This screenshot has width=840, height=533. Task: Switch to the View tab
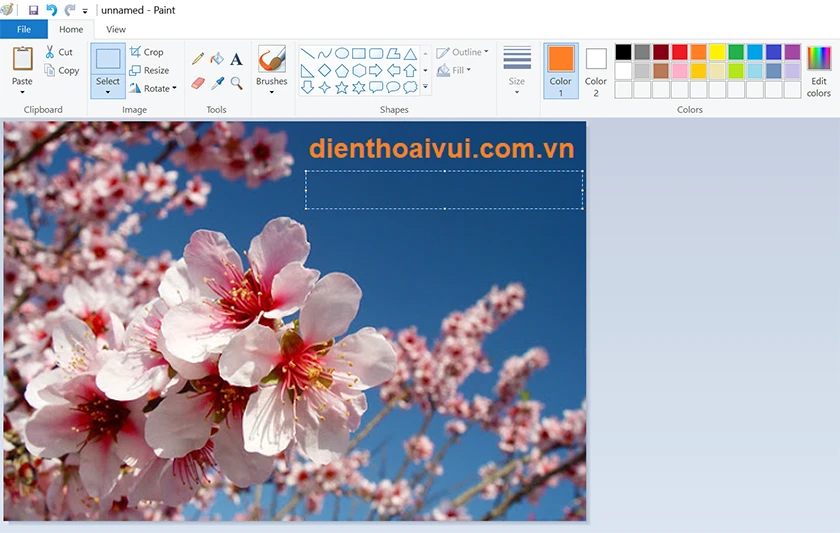[116, 29]
